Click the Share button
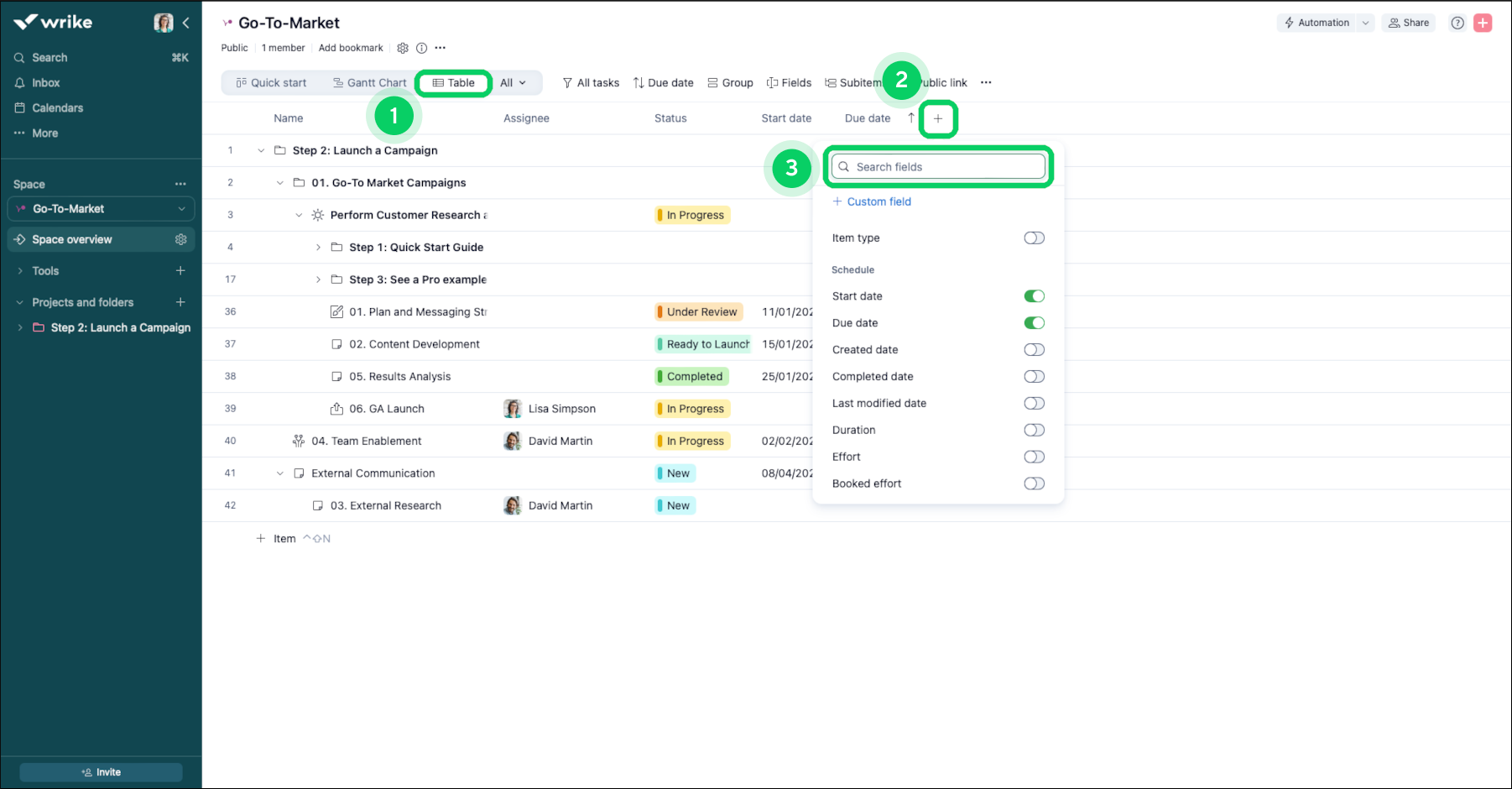Screen dimensions: 1512x789 (x=1408, y=23)
